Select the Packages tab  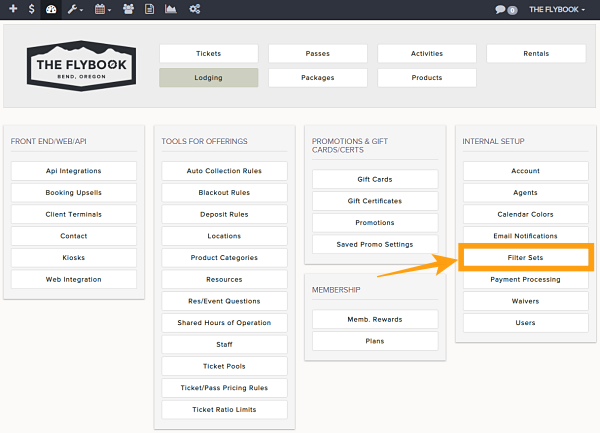318,78
